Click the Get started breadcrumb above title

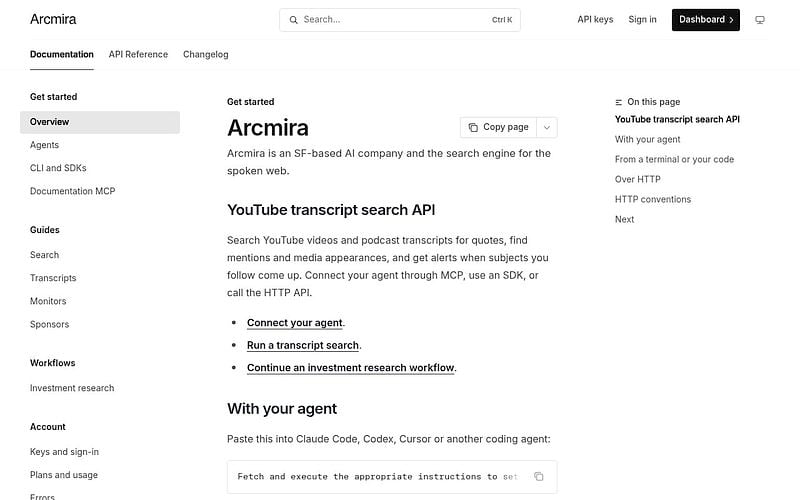[251, 102]
